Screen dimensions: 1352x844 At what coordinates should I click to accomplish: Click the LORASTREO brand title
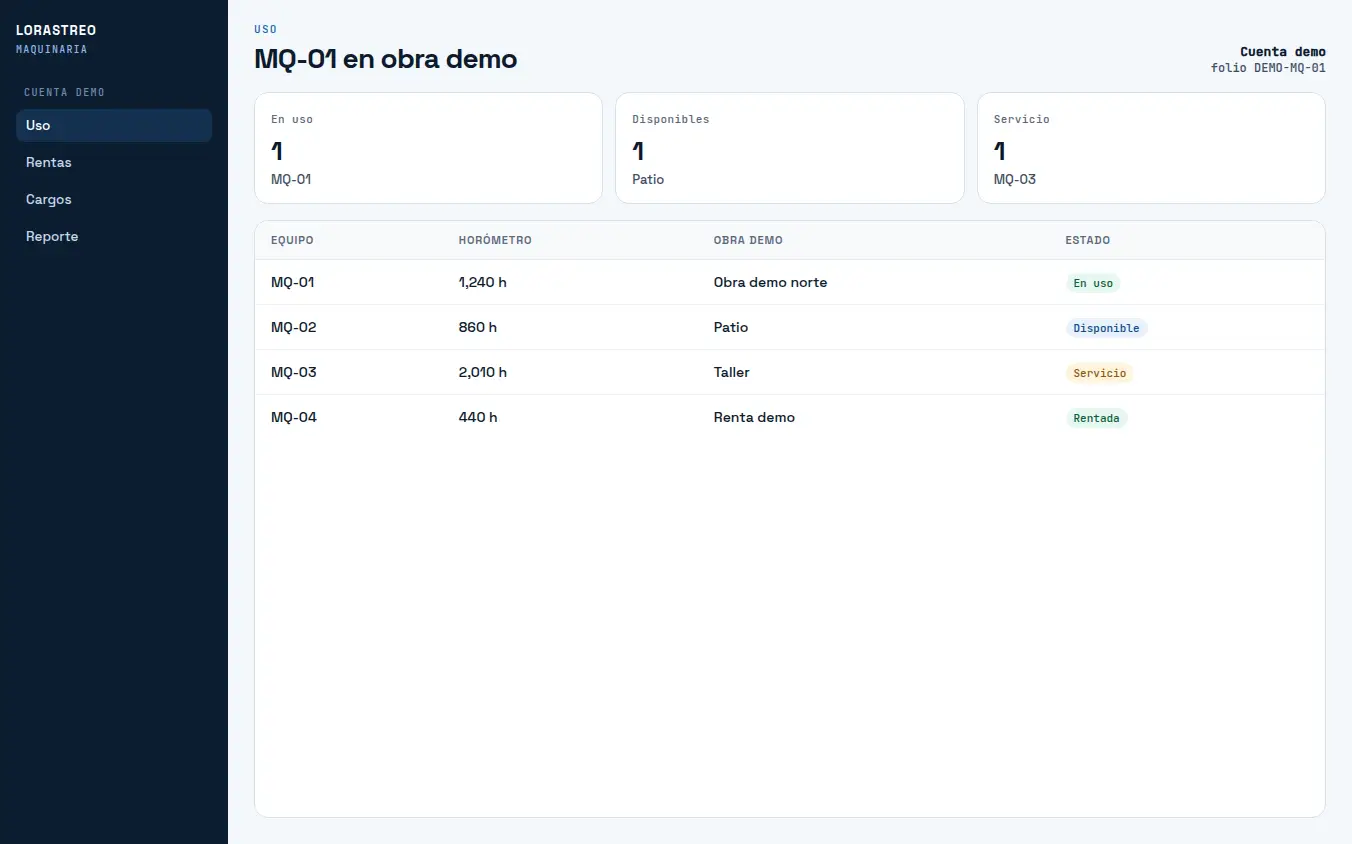click(x=56, y=31)
